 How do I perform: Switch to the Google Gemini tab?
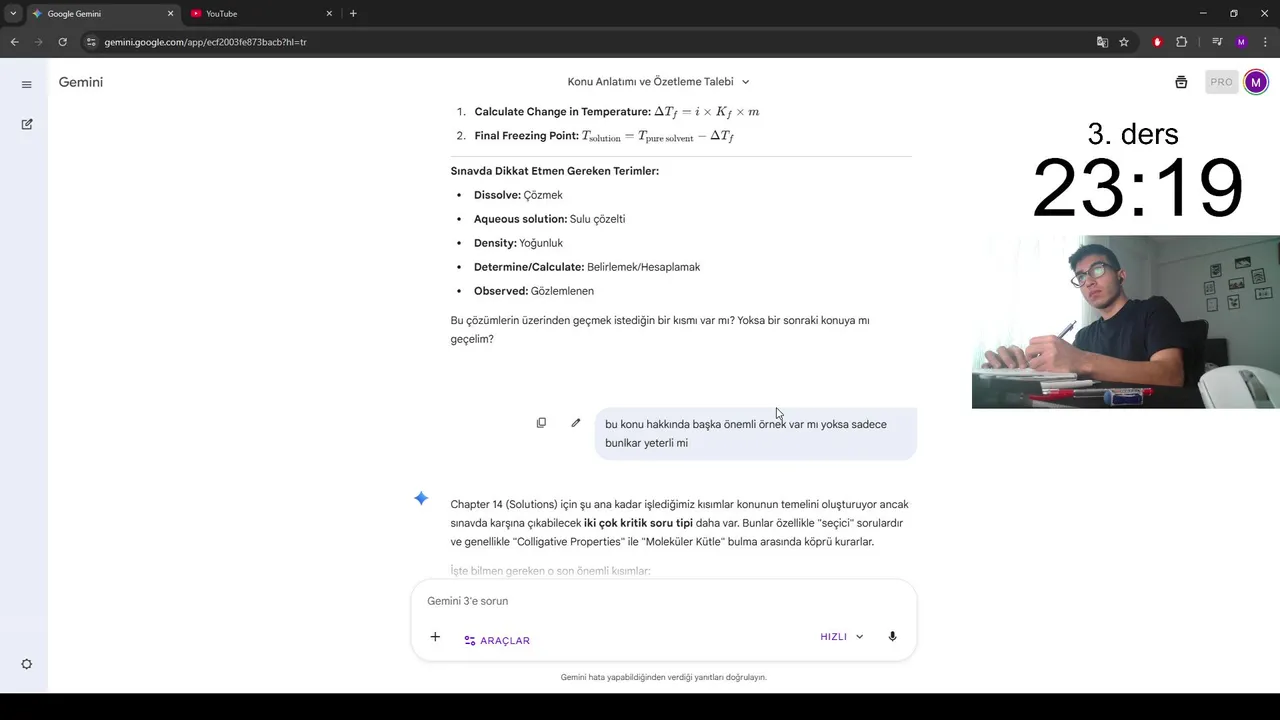(102, 14)
